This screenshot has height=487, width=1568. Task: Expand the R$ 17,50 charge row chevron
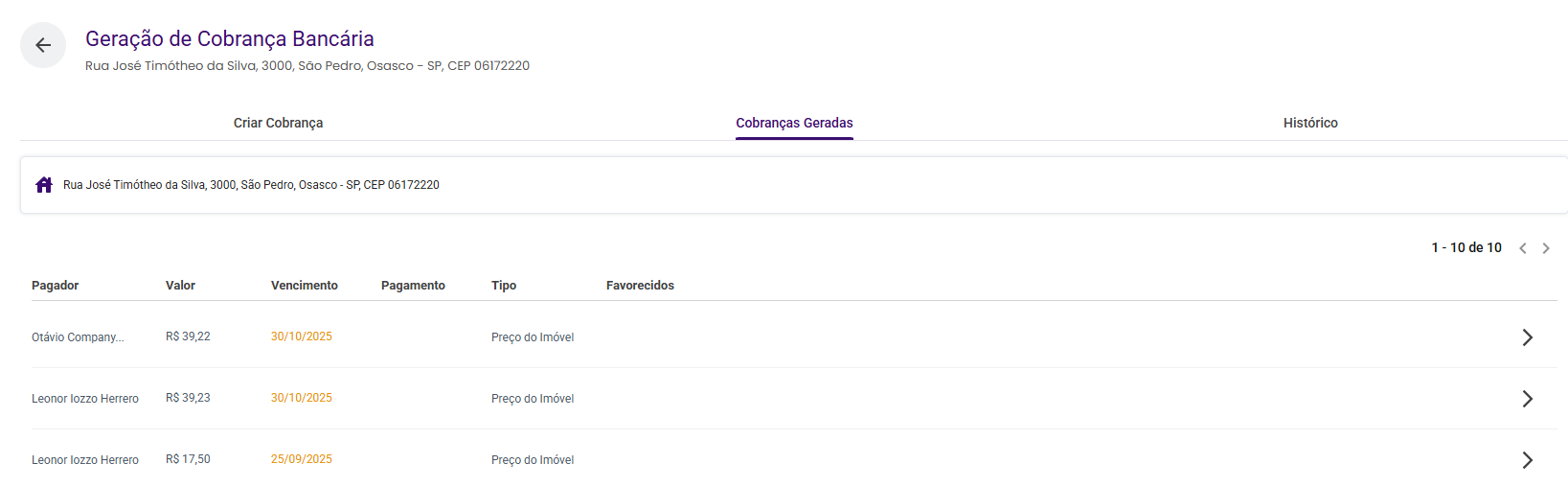(x=1528, y=460)
